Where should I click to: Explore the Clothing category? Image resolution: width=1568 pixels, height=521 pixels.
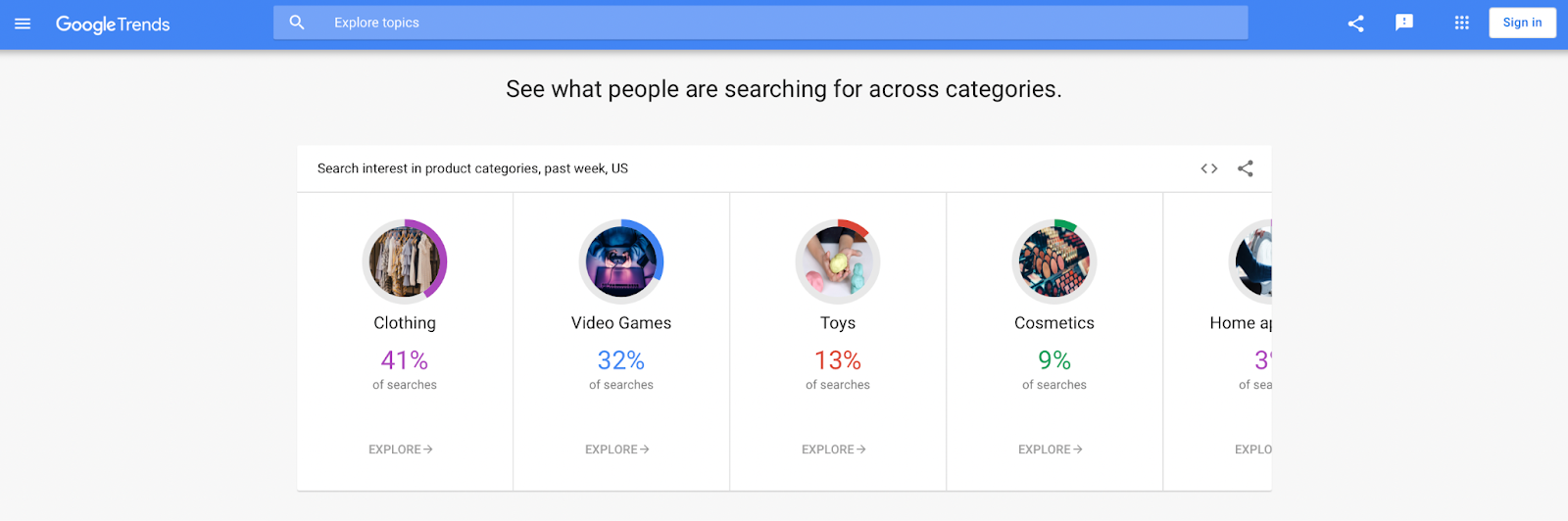coord(401,450)
